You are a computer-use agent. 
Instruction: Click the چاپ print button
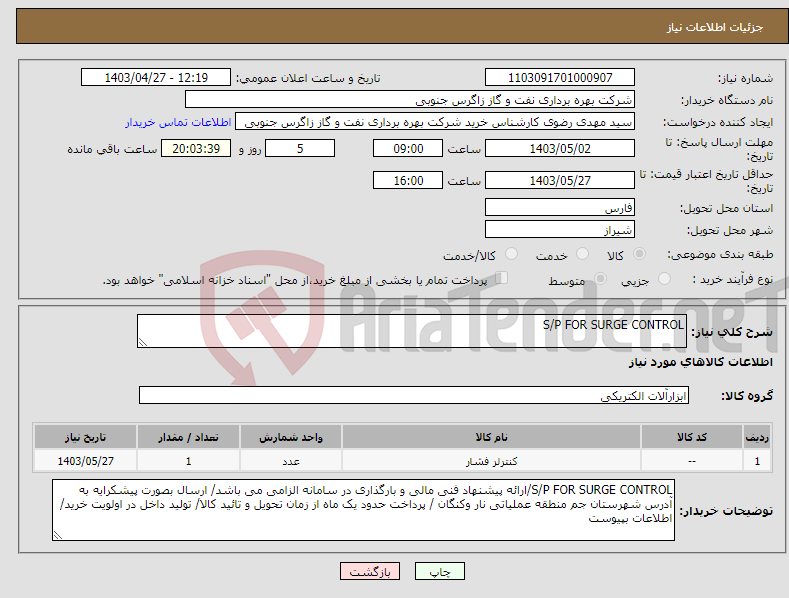pos(440,572)
